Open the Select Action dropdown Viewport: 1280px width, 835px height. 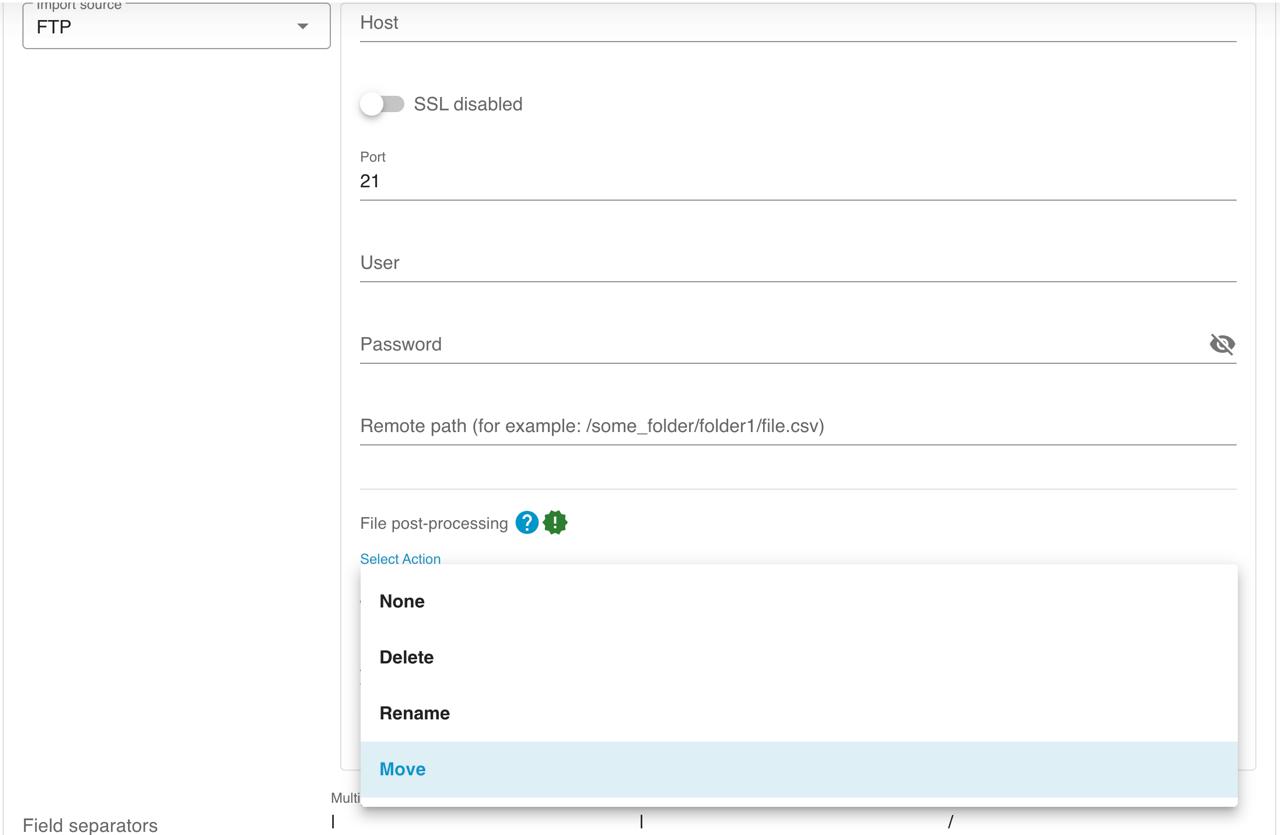[400, 559]
